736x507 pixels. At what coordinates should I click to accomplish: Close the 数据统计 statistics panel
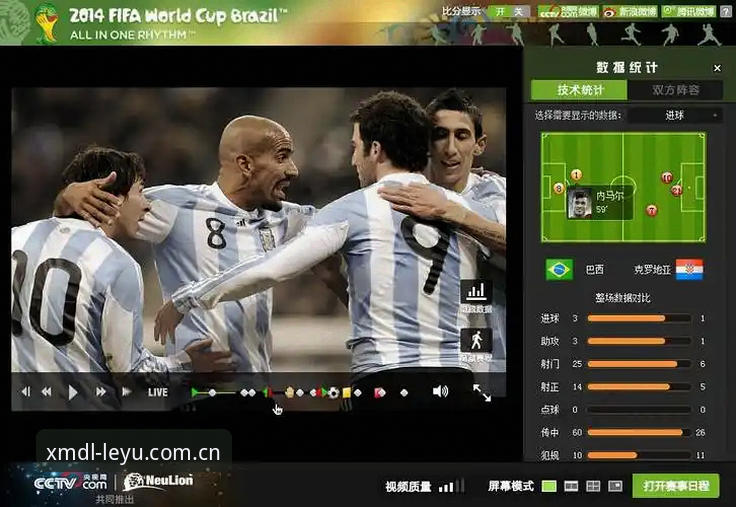717,68
